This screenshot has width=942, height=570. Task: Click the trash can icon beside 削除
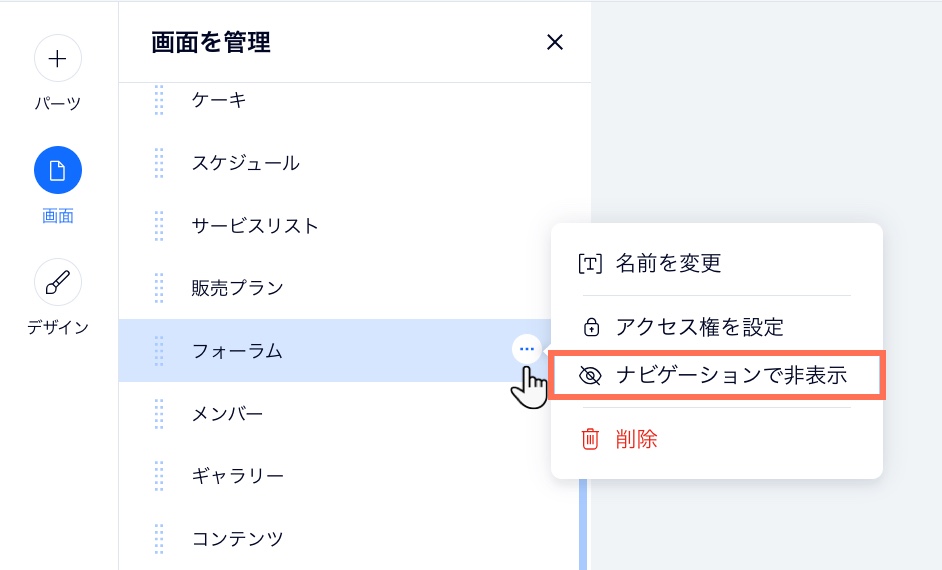pos(591,438)
